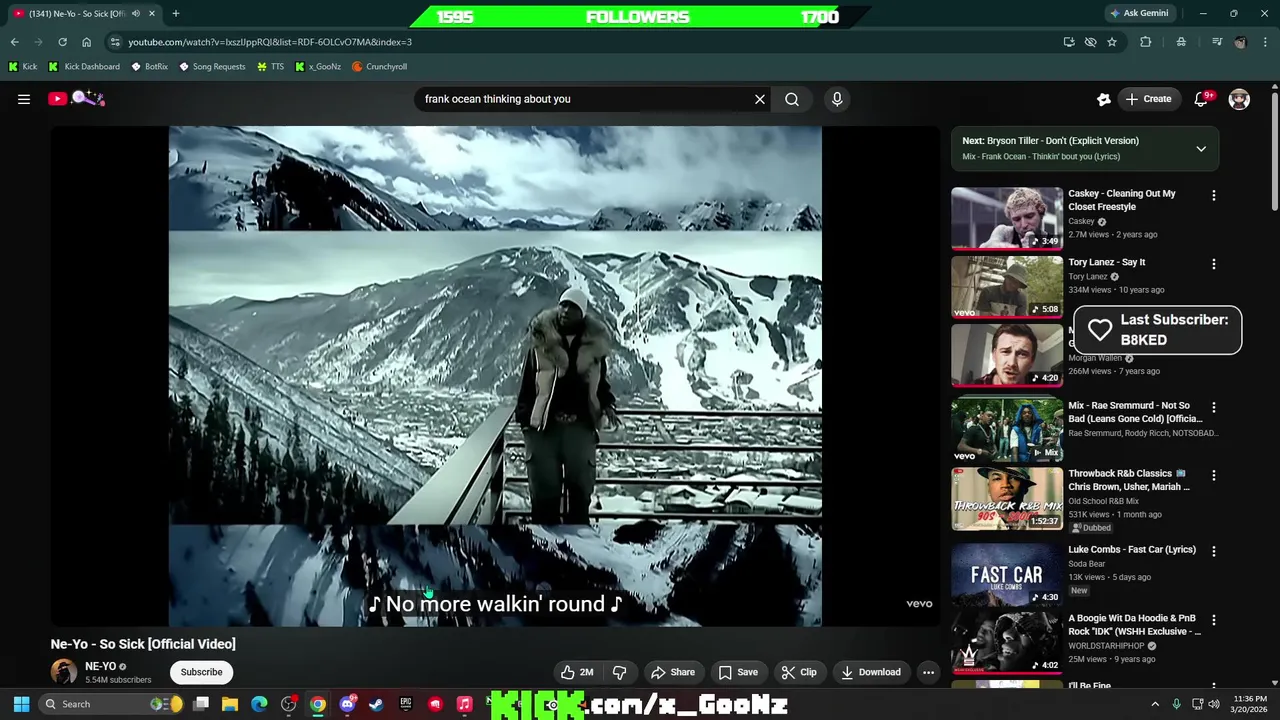The width and height of the screenshot is (1280, 720).
Task: Bookmark this page with the star icon
Action: [1112, 42]
